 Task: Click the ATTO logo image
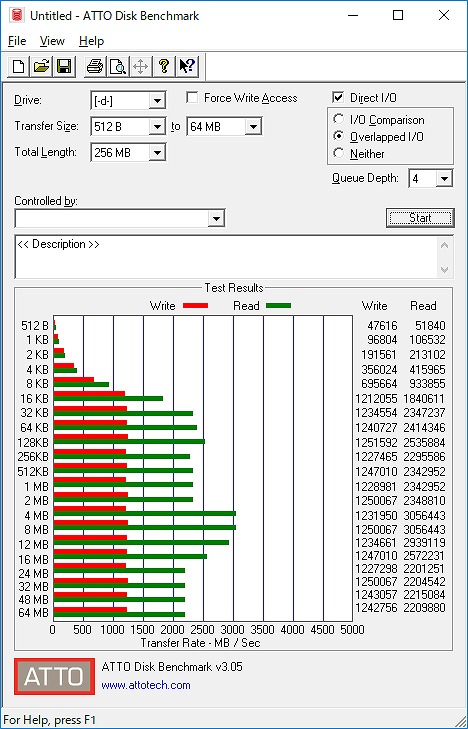click(x=54, y=676)
